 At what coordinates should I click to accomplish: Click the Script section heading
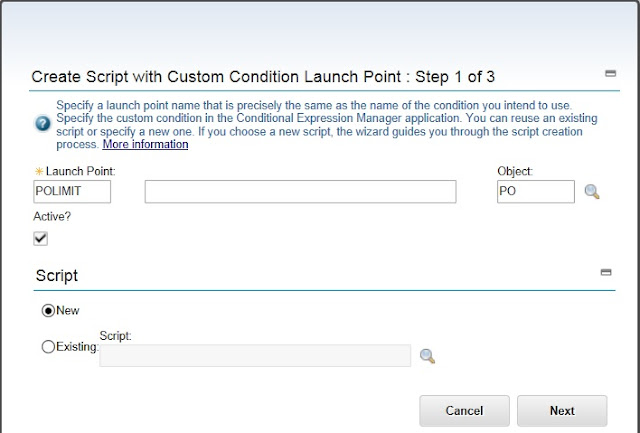(57, 274)
